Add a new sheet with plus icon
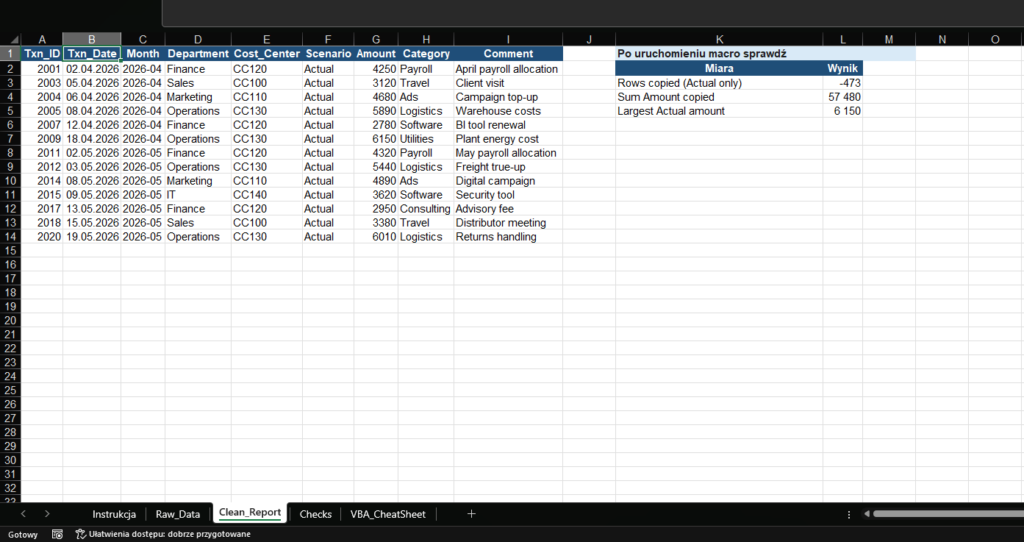Image resolution: width=1024 pixels, height=542 pixels. 471,514
